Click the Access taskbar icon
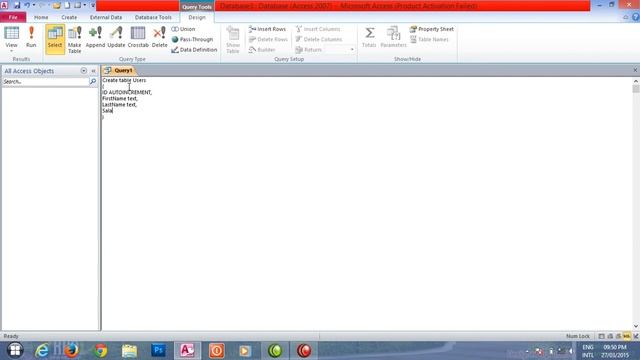The width and height of the screenshot is (640, 360). pyautogui.click(x=187, y=350)
